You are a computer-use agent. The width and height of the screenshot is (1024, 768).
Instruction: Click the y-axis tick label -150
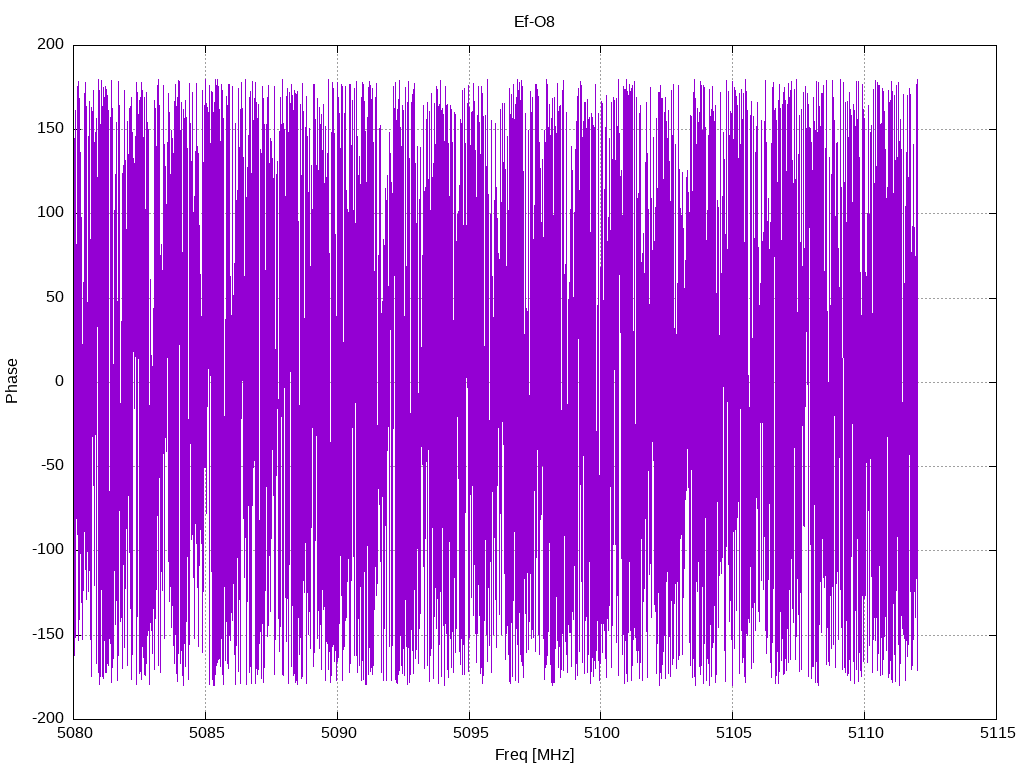point(48,634)
